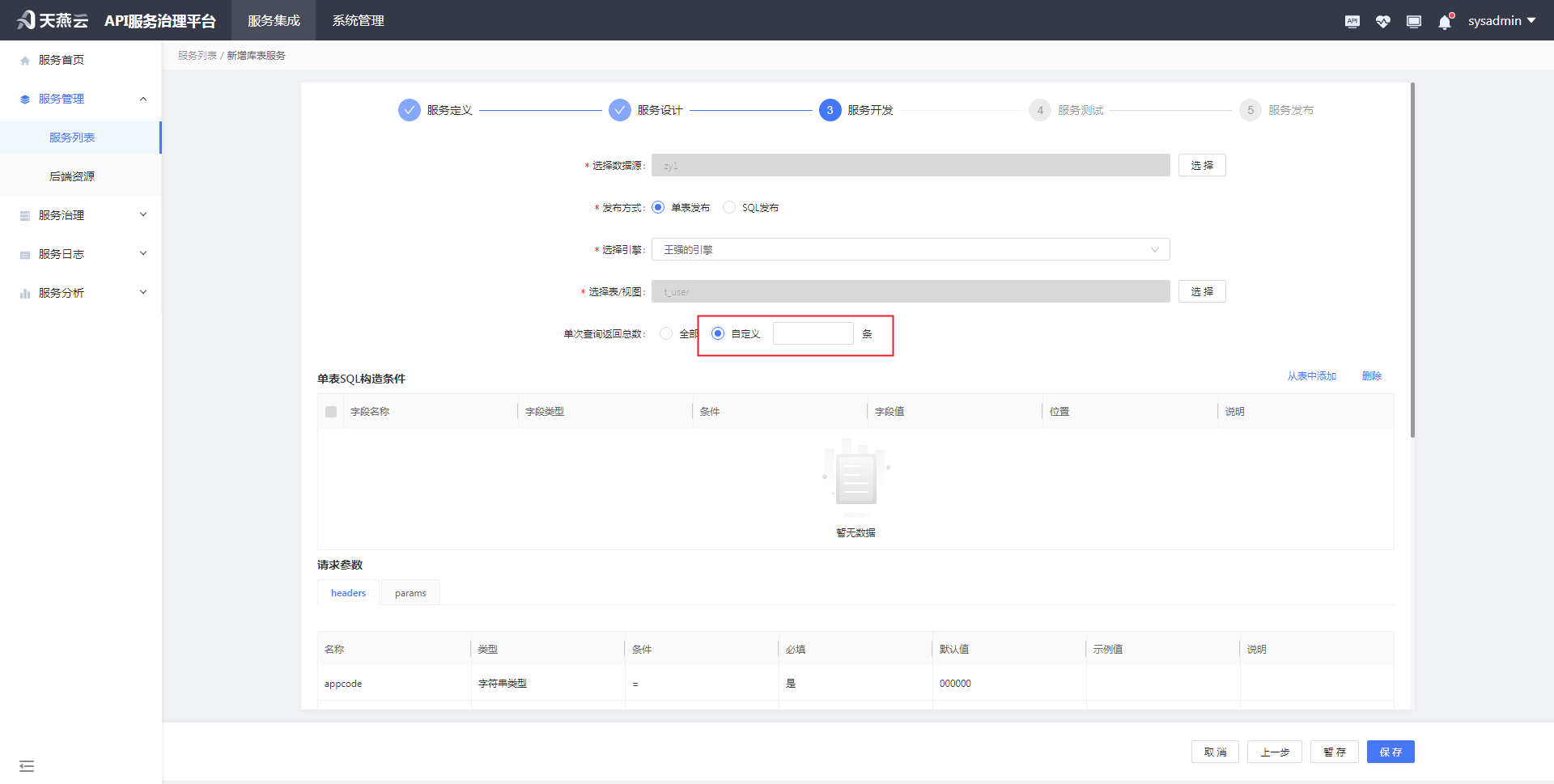This screenshot has width=1554, height=784.
Task: Open the heartbeat health monitor icon
Action: tap(1382, 21)
